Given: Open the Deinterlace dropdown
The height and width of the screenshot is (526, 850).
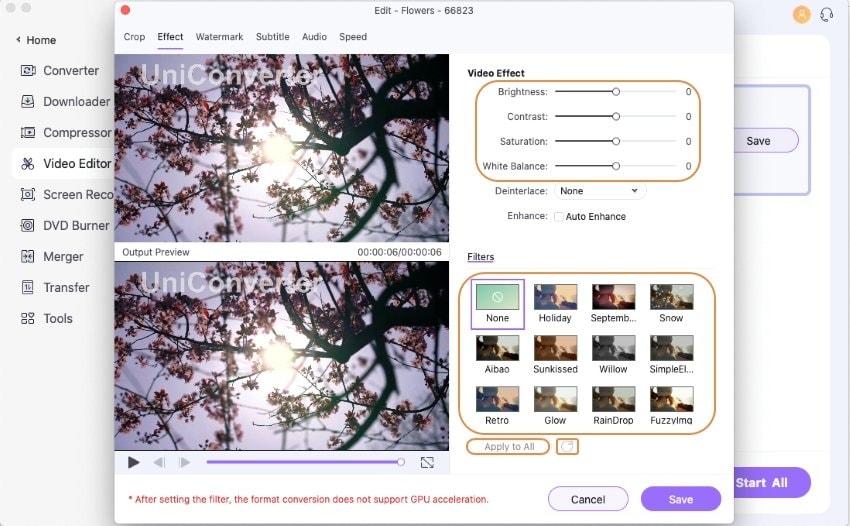Looking at the screenshot, I should [x=600, y=191].
